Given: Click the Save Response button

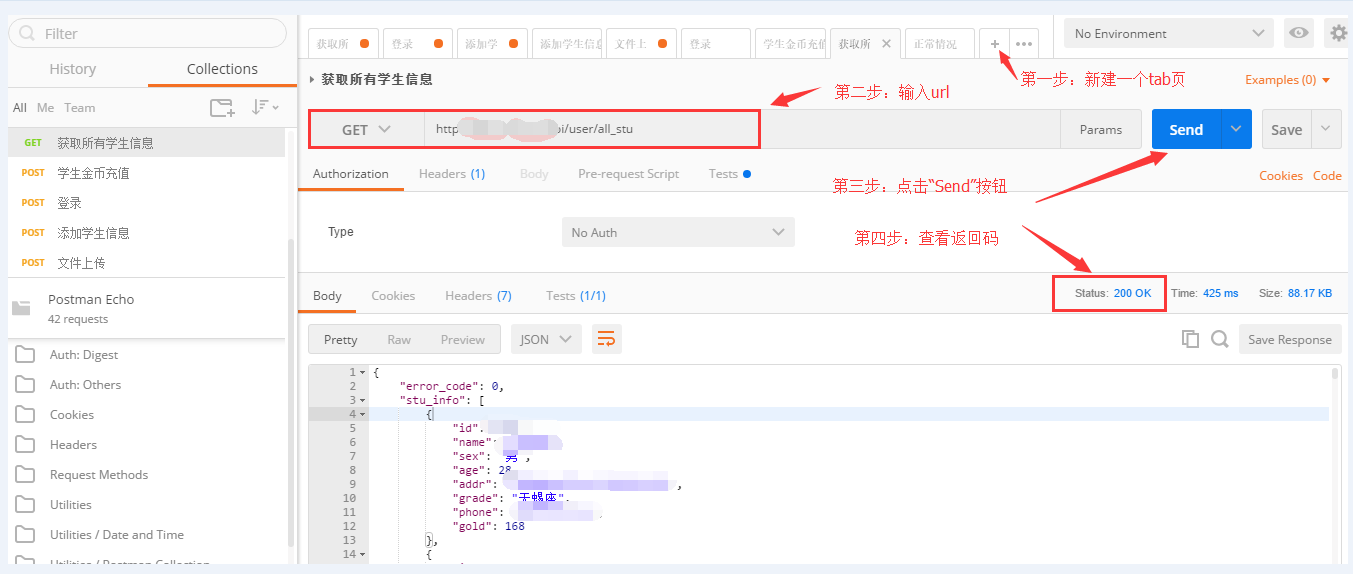Looking at the screenshot, I should 1289,339.
